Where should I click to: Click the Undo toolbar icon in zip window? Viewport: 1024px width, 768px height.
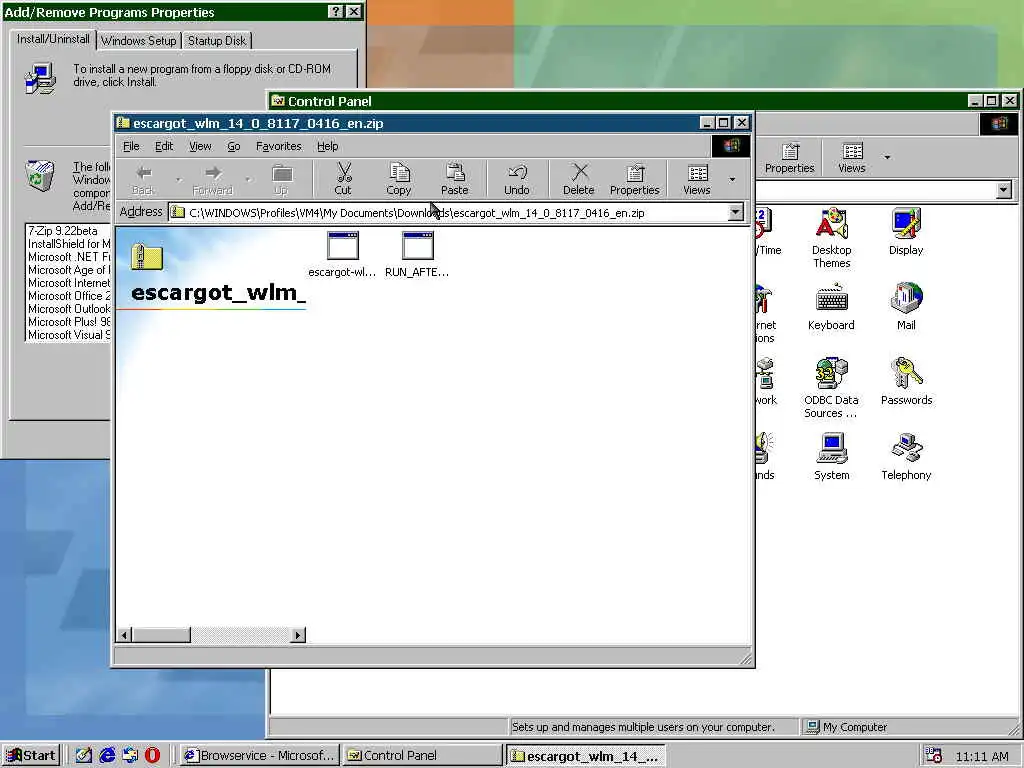tap(517, 179)
